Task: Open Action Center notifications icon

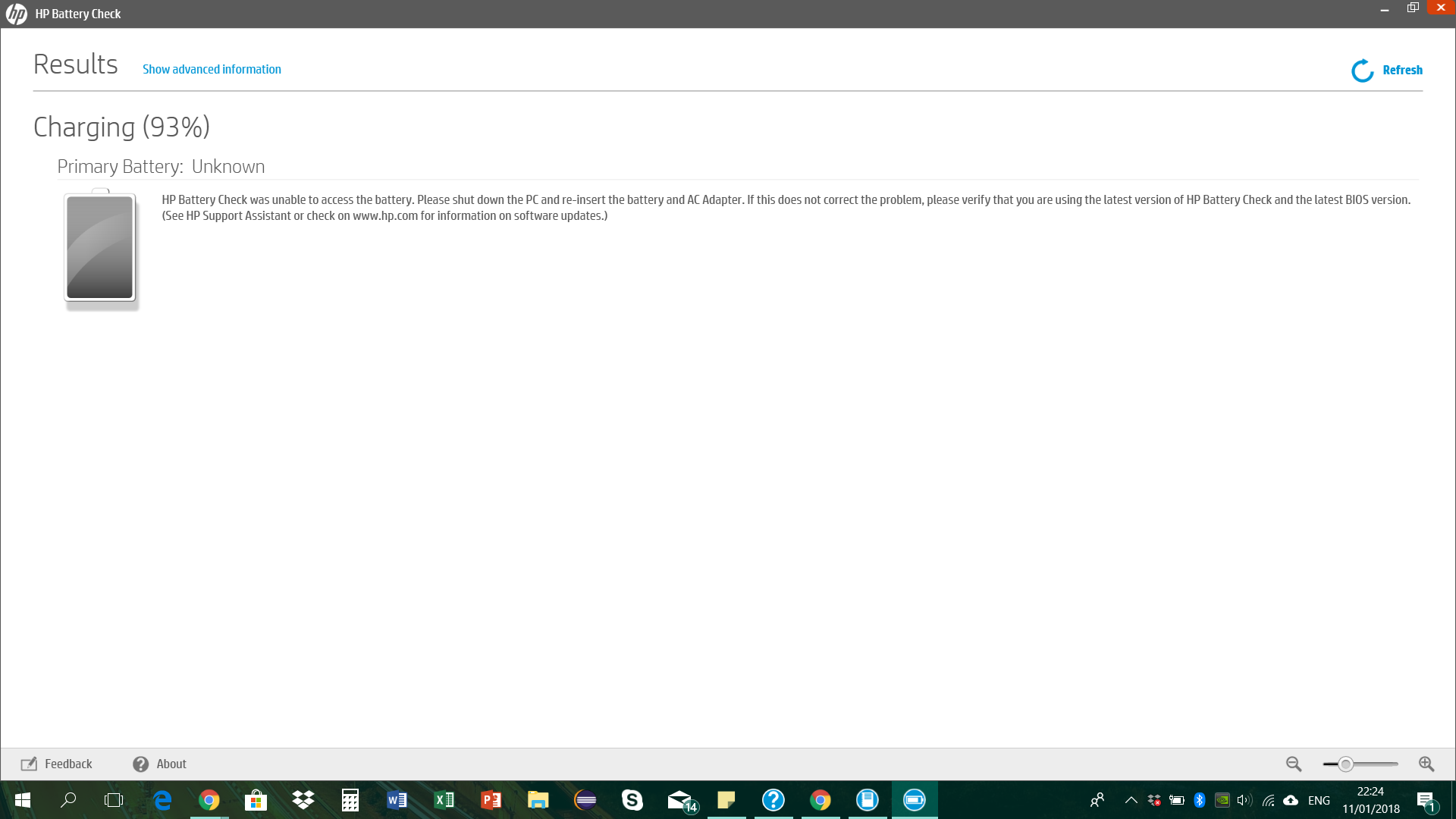Action: tap(1426, 800)
